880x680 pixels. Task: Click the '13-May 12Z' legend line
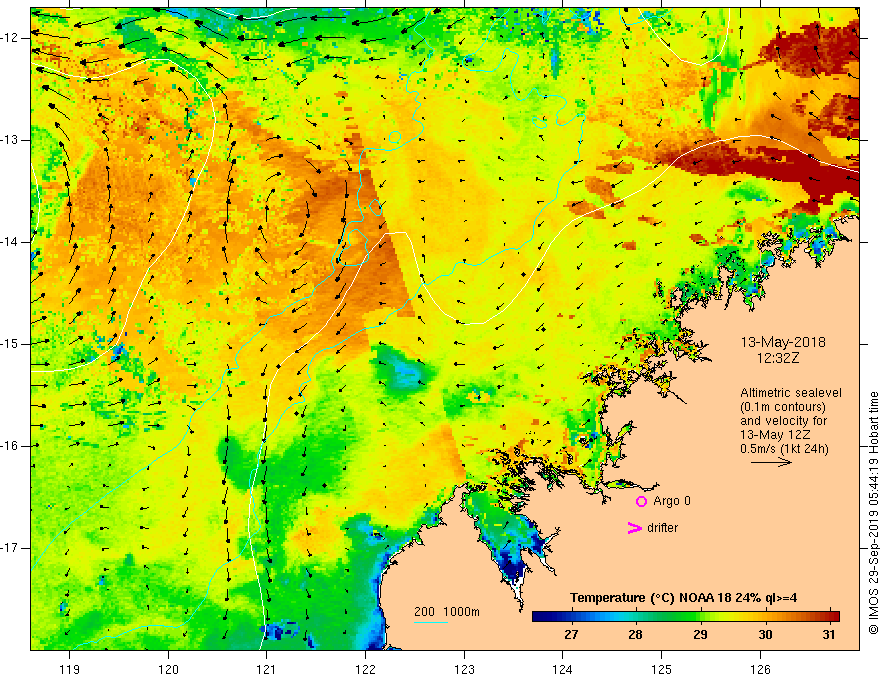click(774, 435)
